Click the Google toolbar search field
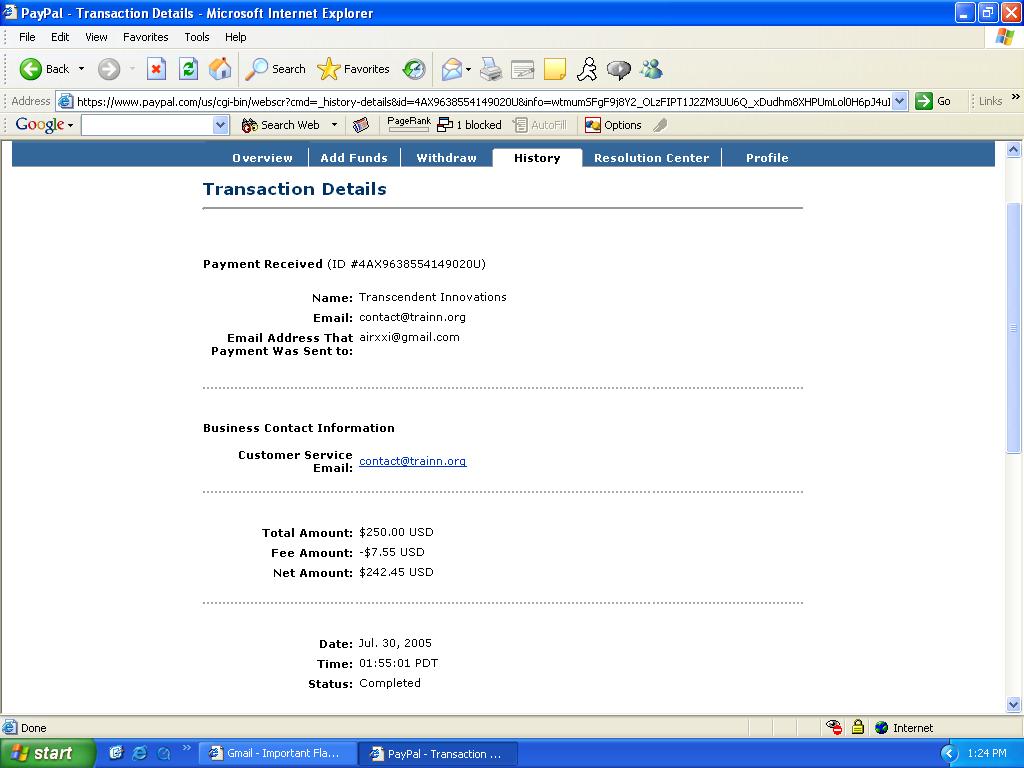1024x768 pixels. click(x=148, y=125)
